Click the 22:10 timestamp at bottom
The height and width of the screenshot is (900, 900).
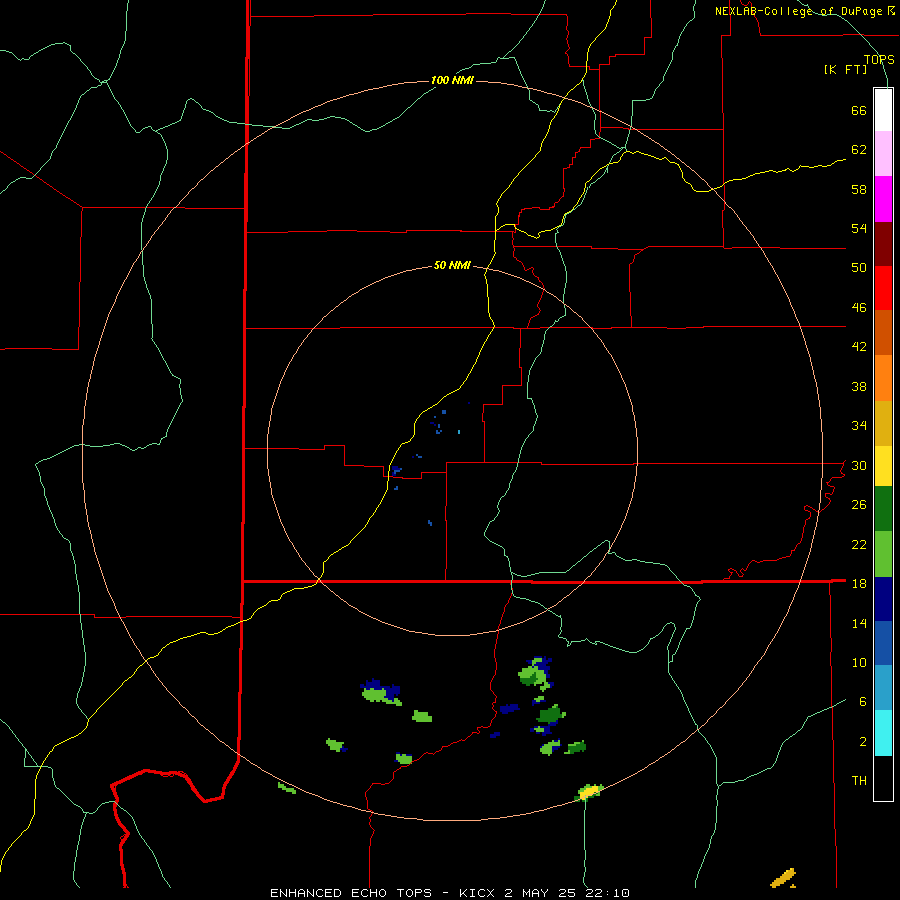point(607,893)
